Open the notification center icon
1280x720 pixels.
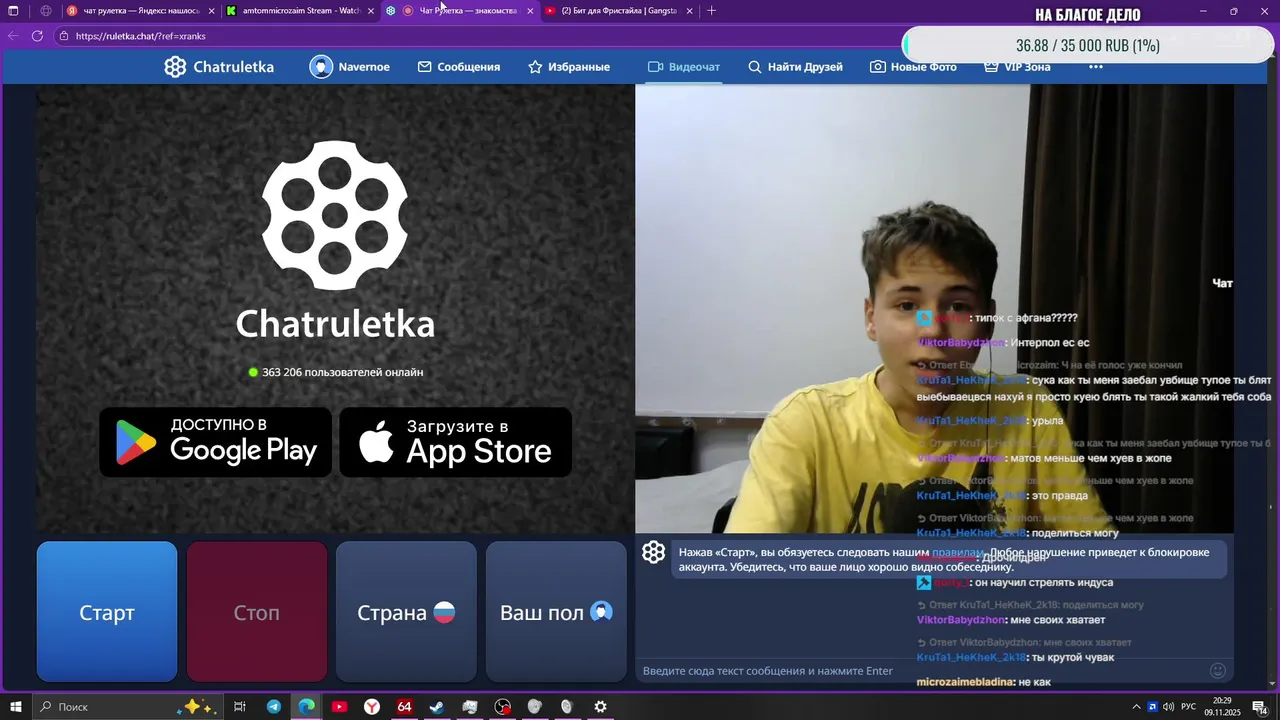1260,707
